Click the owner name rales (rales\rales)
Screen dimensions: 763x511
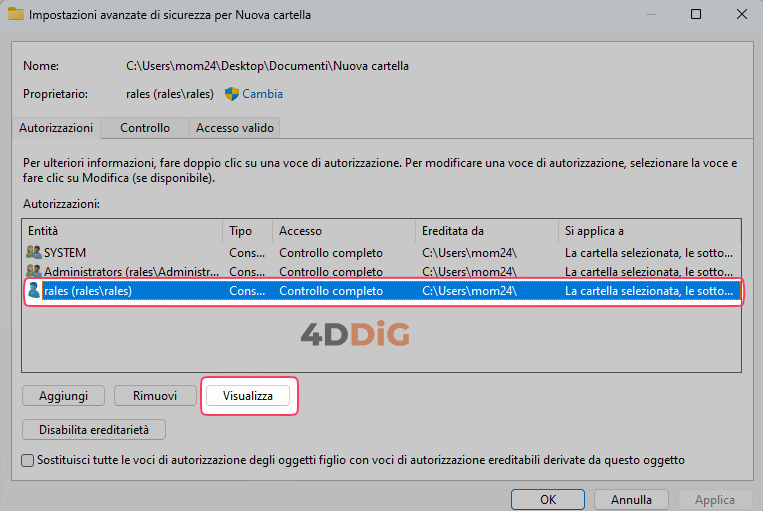(x=170, y=94)
